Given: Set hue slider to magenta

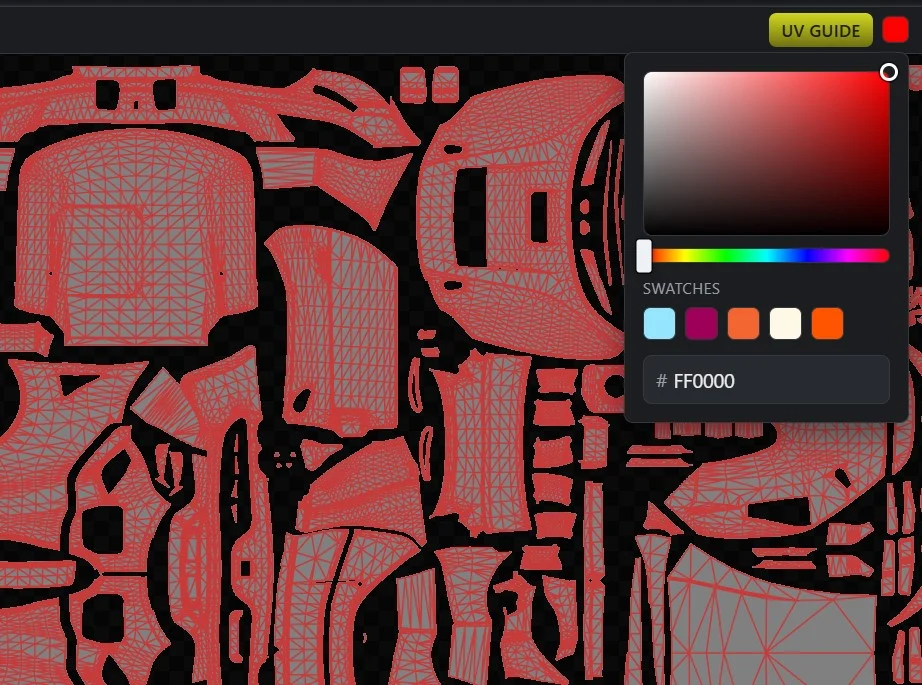Looking at the screenshot, I should [x=848, y=256].
